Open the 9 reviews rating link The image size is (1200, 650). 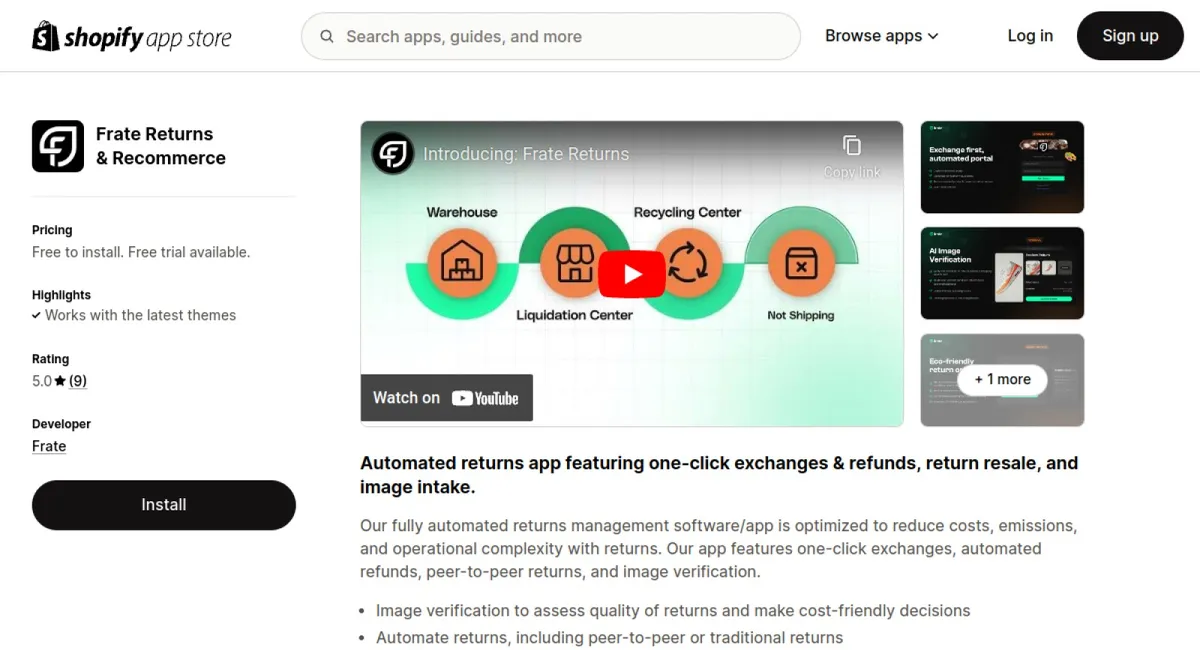(78, 381)
